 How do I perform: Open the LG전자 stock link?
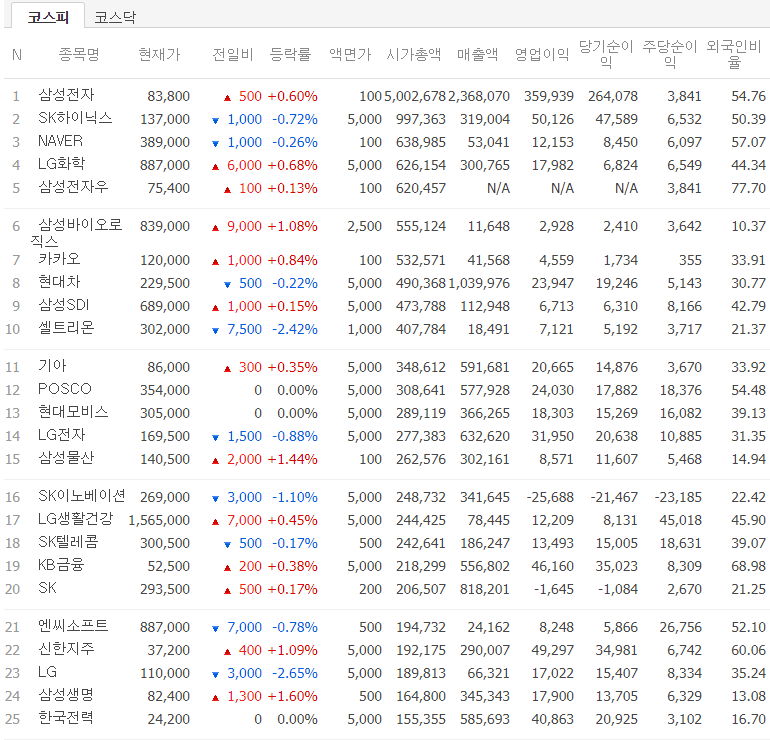point(61,435)
